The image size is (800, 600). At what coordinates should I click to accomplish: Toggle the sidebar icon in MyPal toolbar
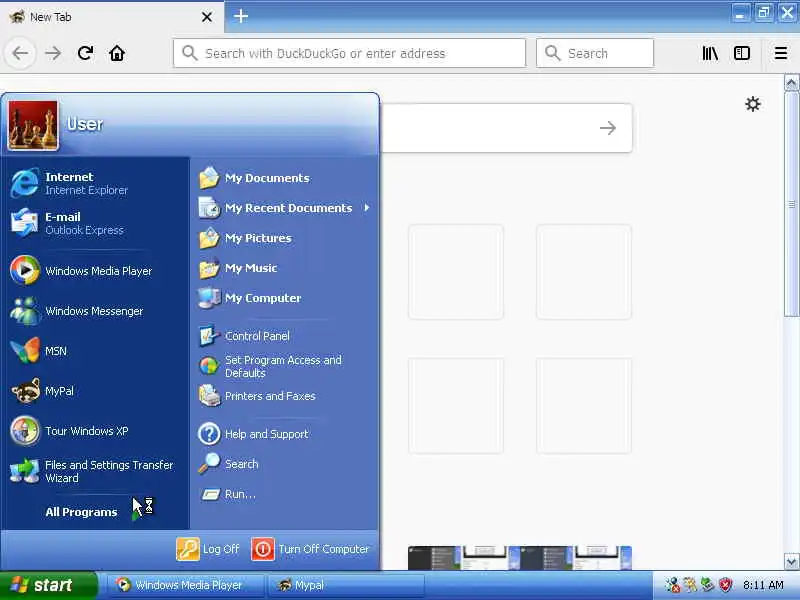[x=741, y=53]
